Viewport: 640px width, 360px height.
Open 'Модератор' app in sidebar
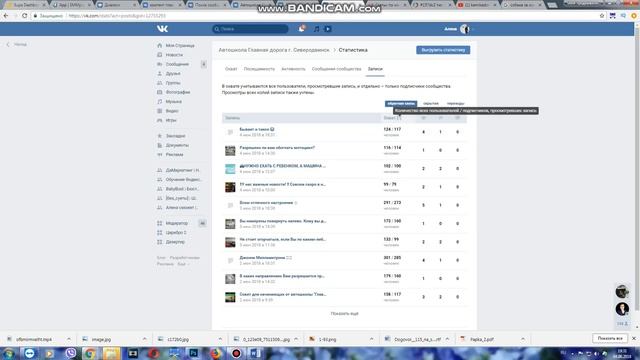[x=177, y=223]
